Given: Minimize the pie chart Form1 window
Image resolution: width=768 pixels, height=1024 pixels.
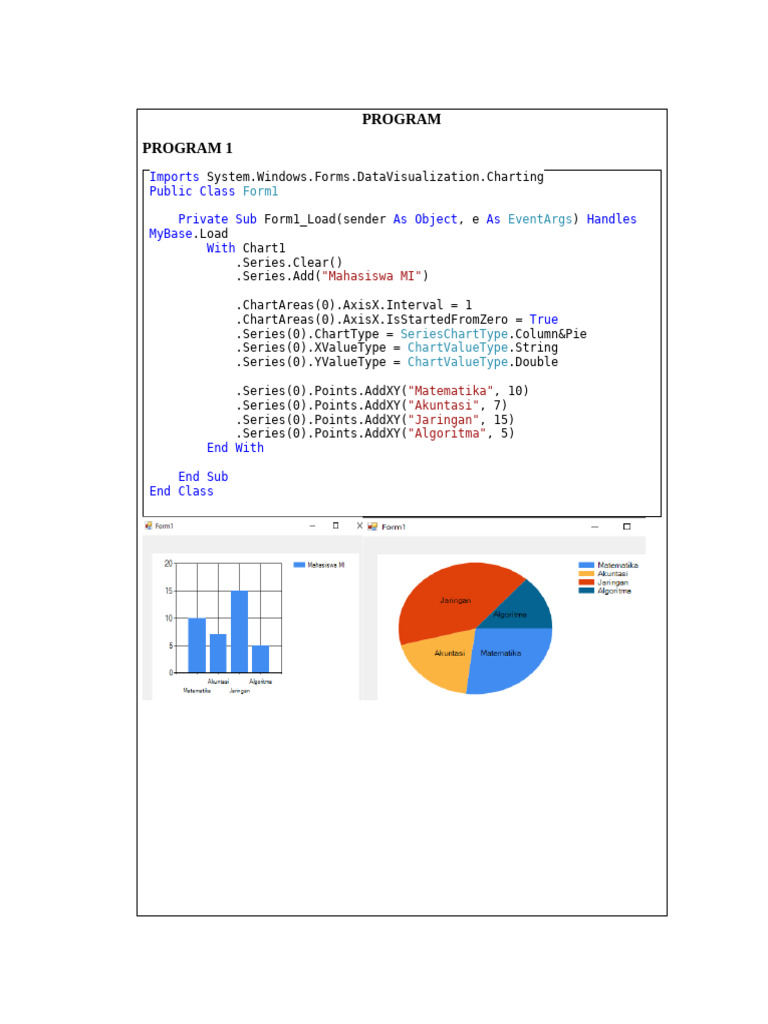Looking at the screenshot, I should [x=594, y=526].
